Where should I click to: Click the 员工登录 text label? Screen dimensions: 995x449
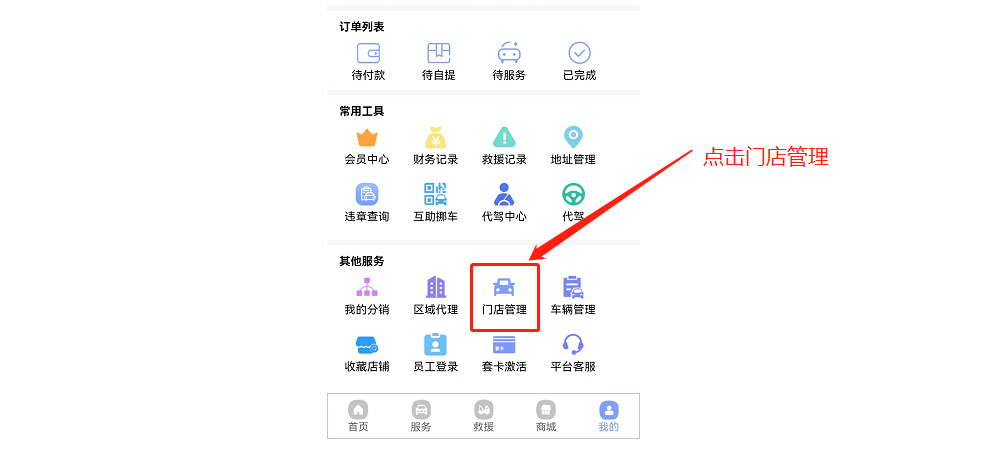click(x=435, y=367)
